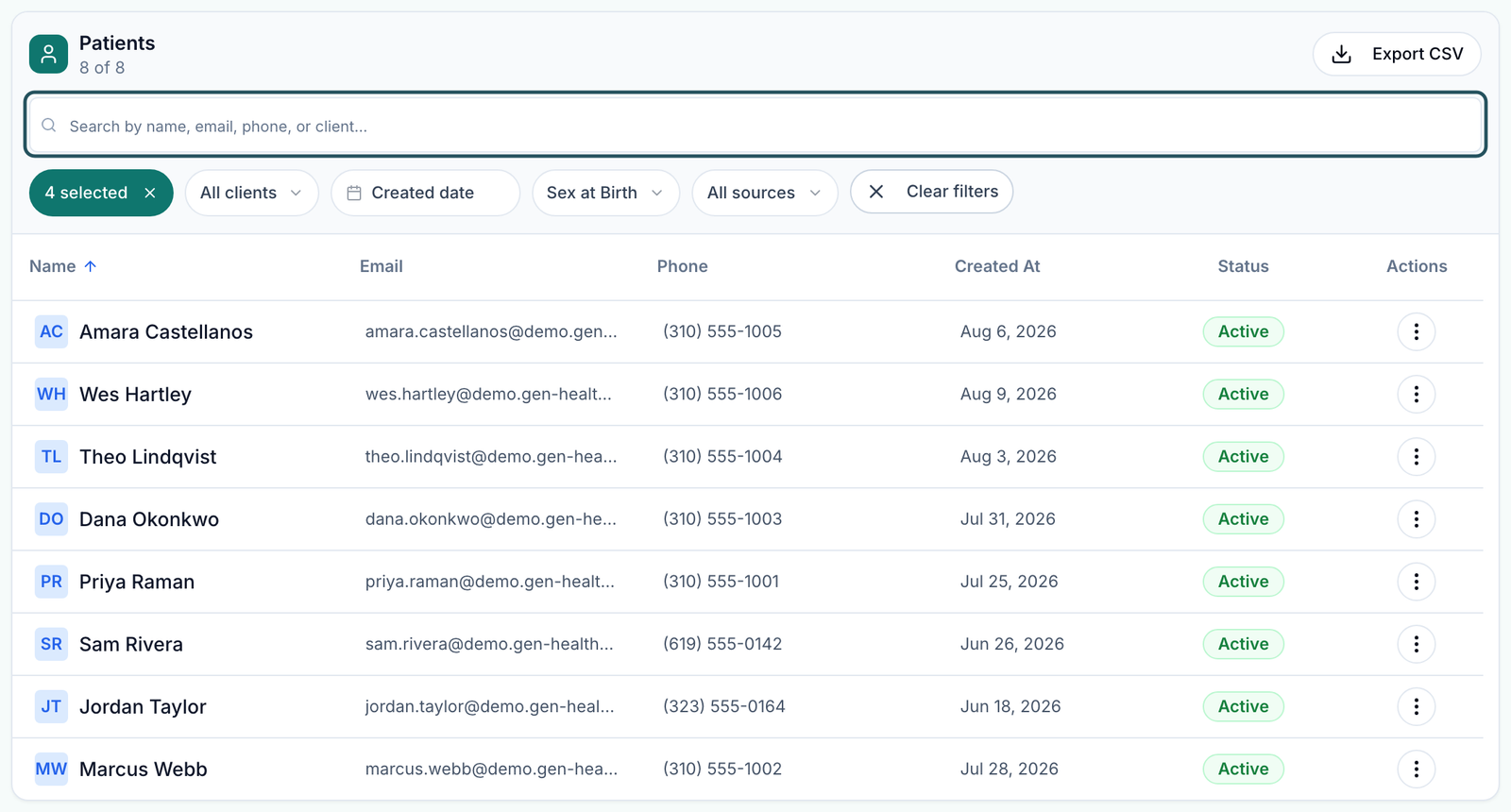
Task: Open actions menu for Jordan Taylor
Action: tap(1416, 706)
